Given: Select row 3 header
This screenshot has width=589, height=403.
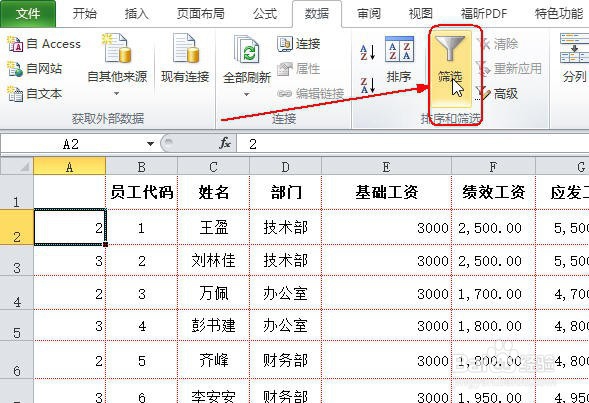Looking at the screenshot, I should click(17, 261).
